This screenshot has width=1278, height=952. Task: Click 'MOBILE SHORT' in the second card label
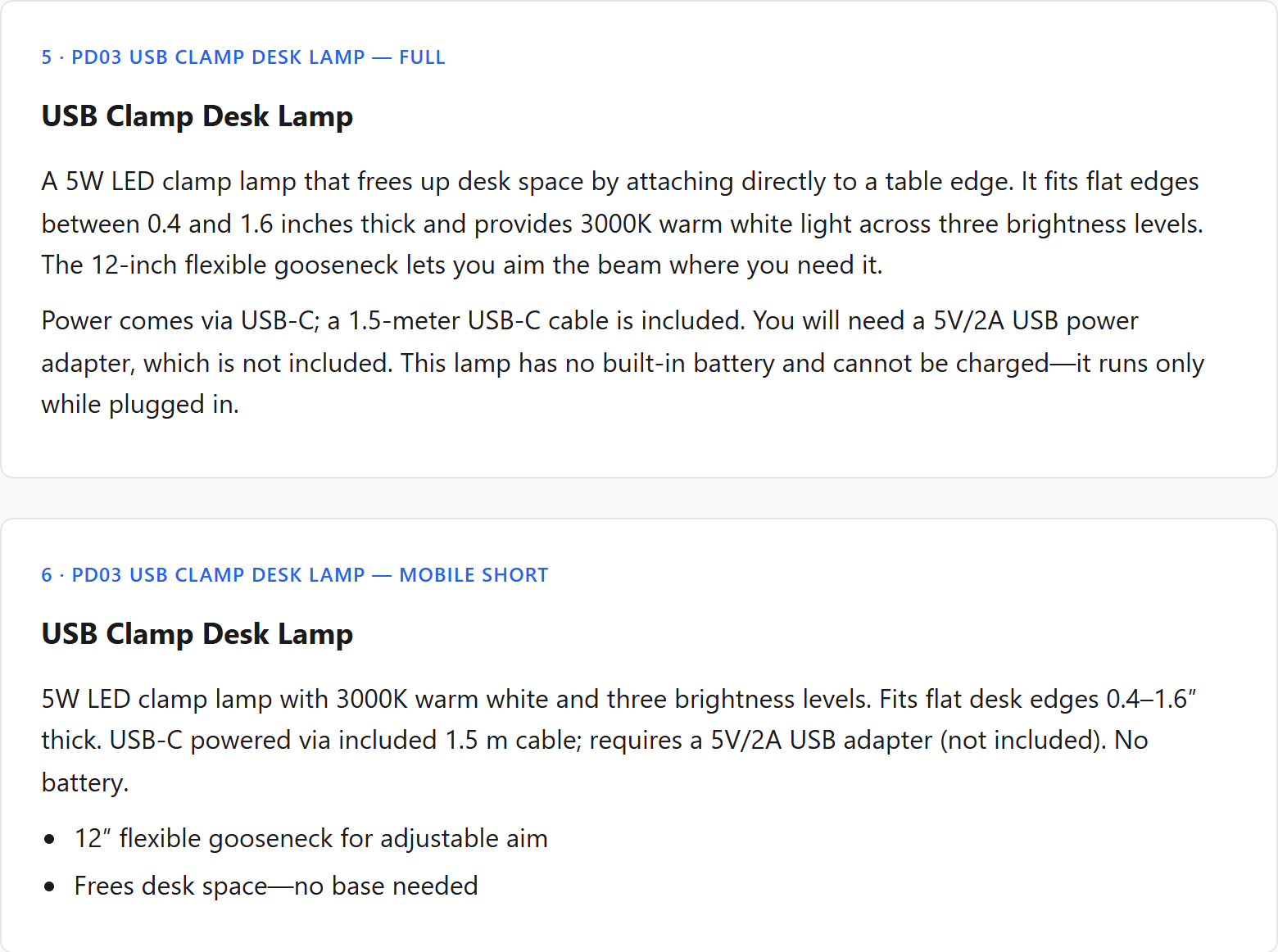pos(474,575)
